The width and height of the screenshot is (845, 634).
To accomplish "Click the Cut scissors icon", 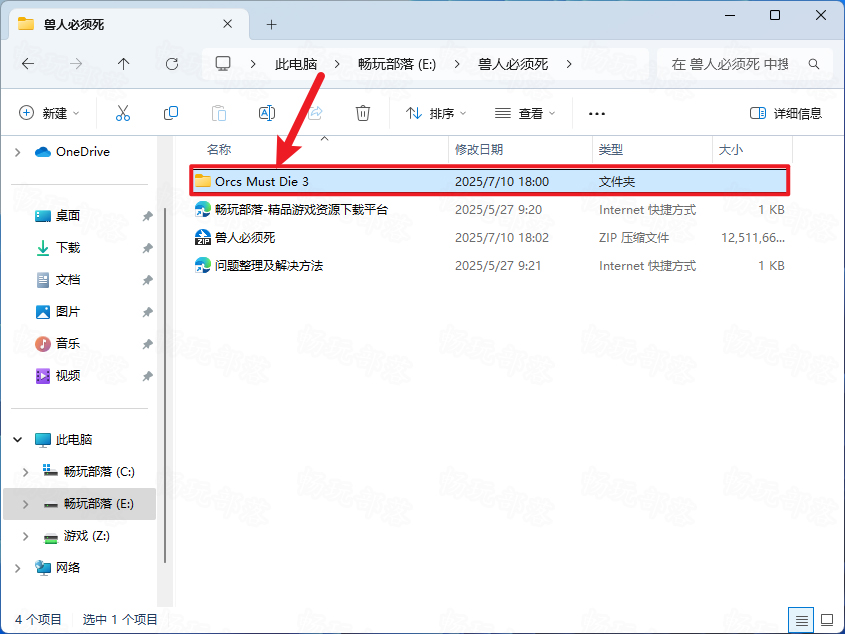I will (123, 113).
